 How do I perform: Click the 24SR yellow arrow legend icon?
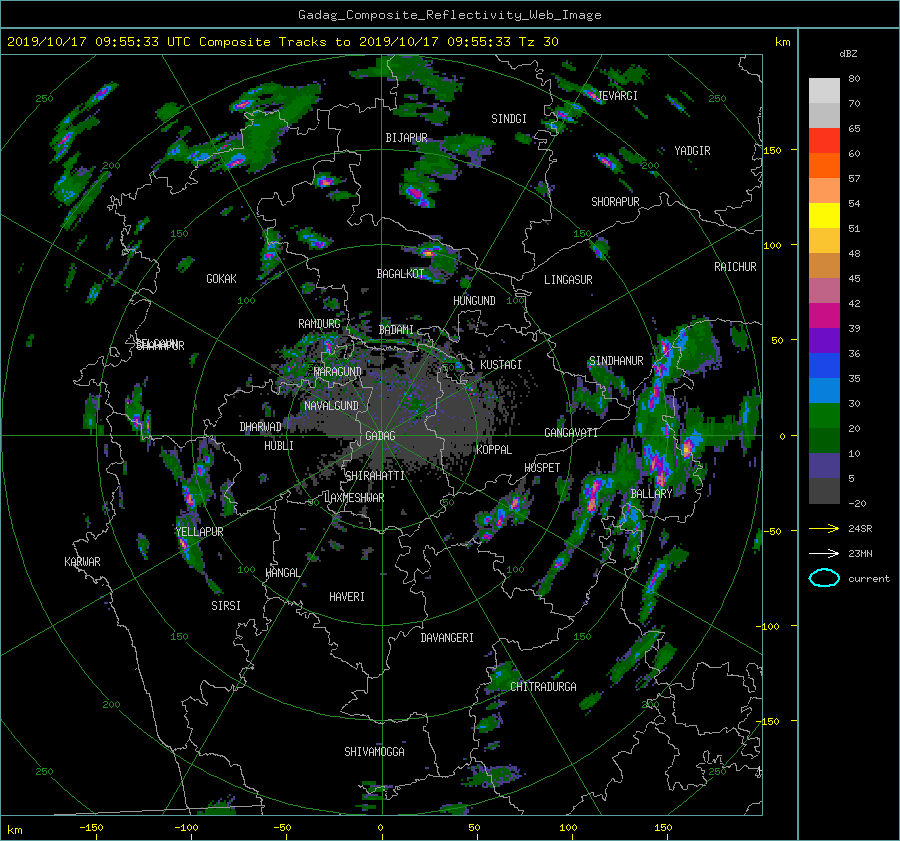(824, 528)
